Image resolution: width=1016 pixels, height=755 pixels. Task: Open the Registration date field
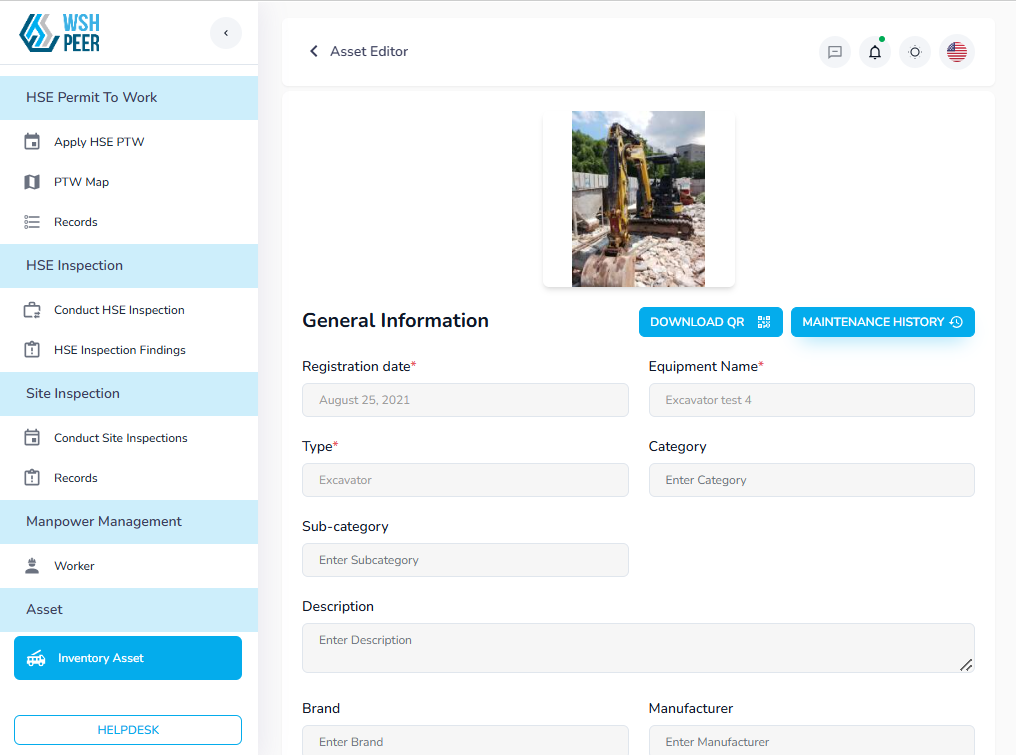[x=465, y=400]
